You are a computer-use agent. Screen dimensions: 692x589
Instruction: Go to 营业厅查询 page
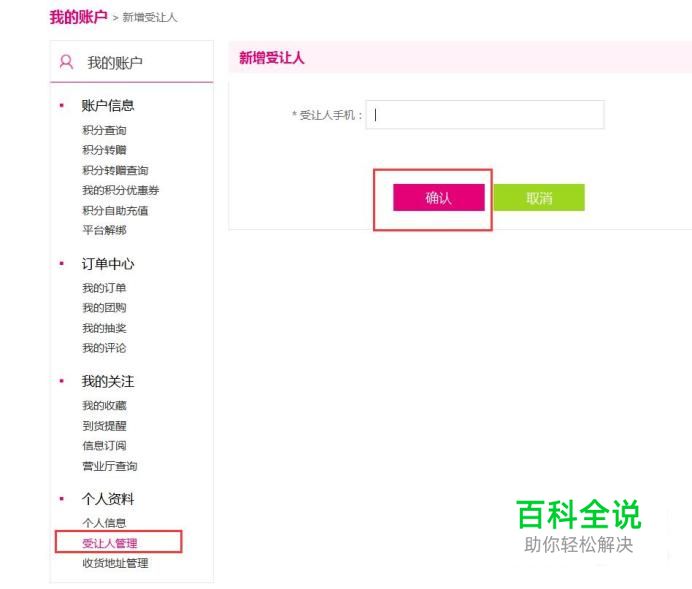click(x=109, y=466)
